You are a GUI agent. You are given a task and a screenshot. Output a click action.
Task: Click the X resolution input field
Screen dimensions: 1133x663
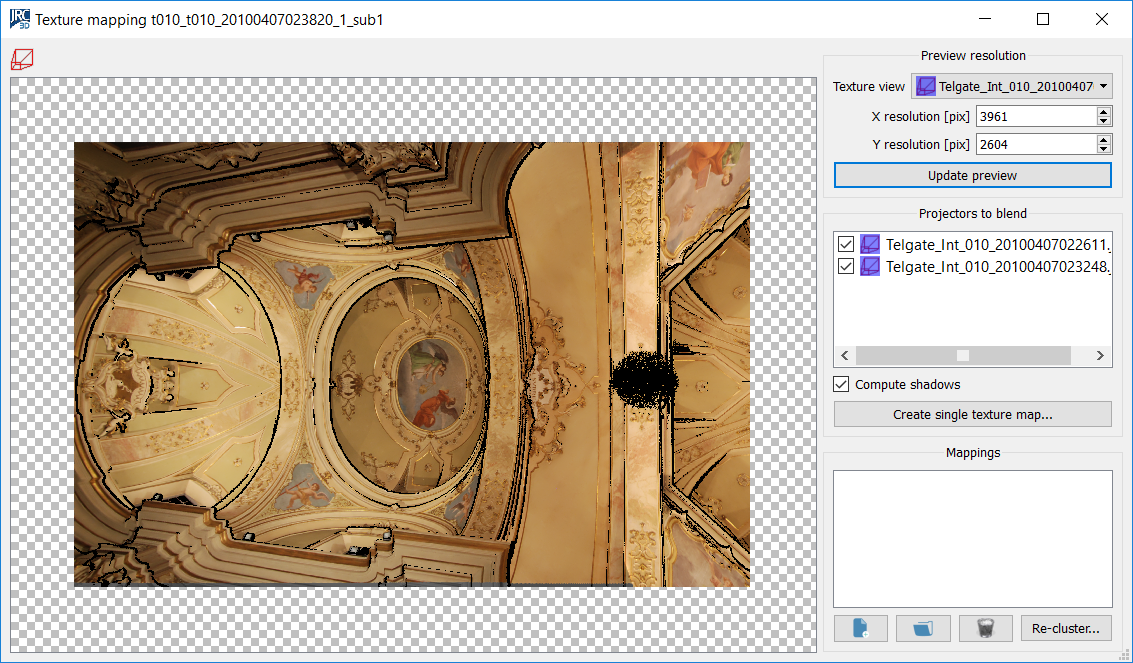[x=1035, y=117]
